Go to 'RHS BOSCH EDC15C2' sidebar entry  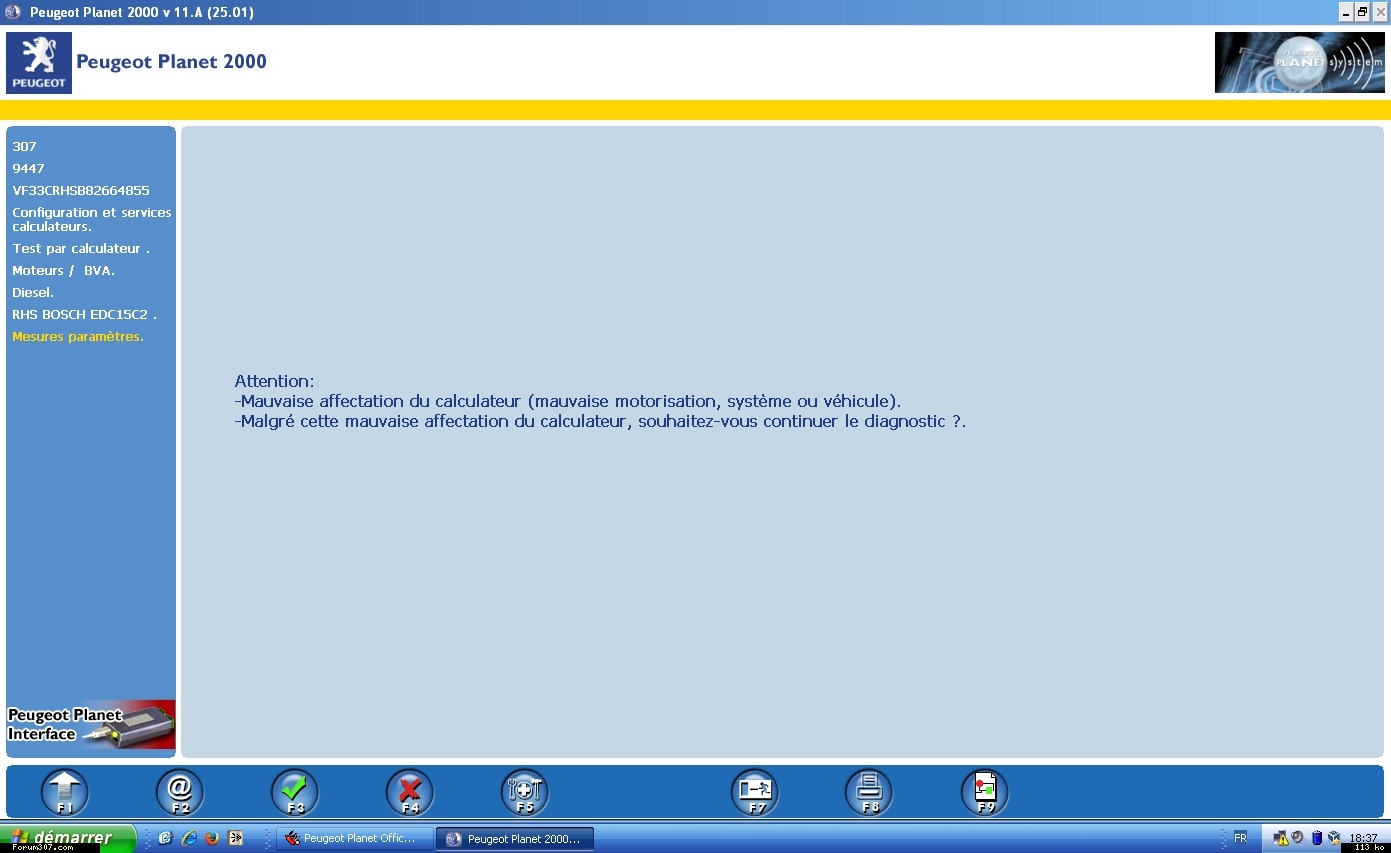pyautogui.click(x=84, y=315)
